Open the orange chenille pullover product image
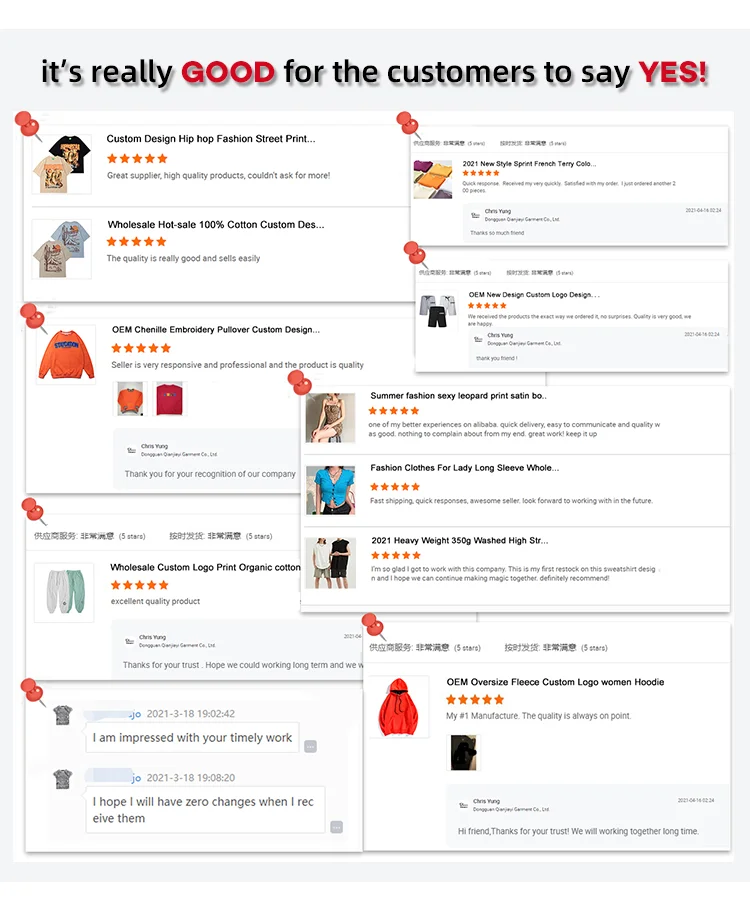This screenshot has height=915, width=750. coord(67,354)
